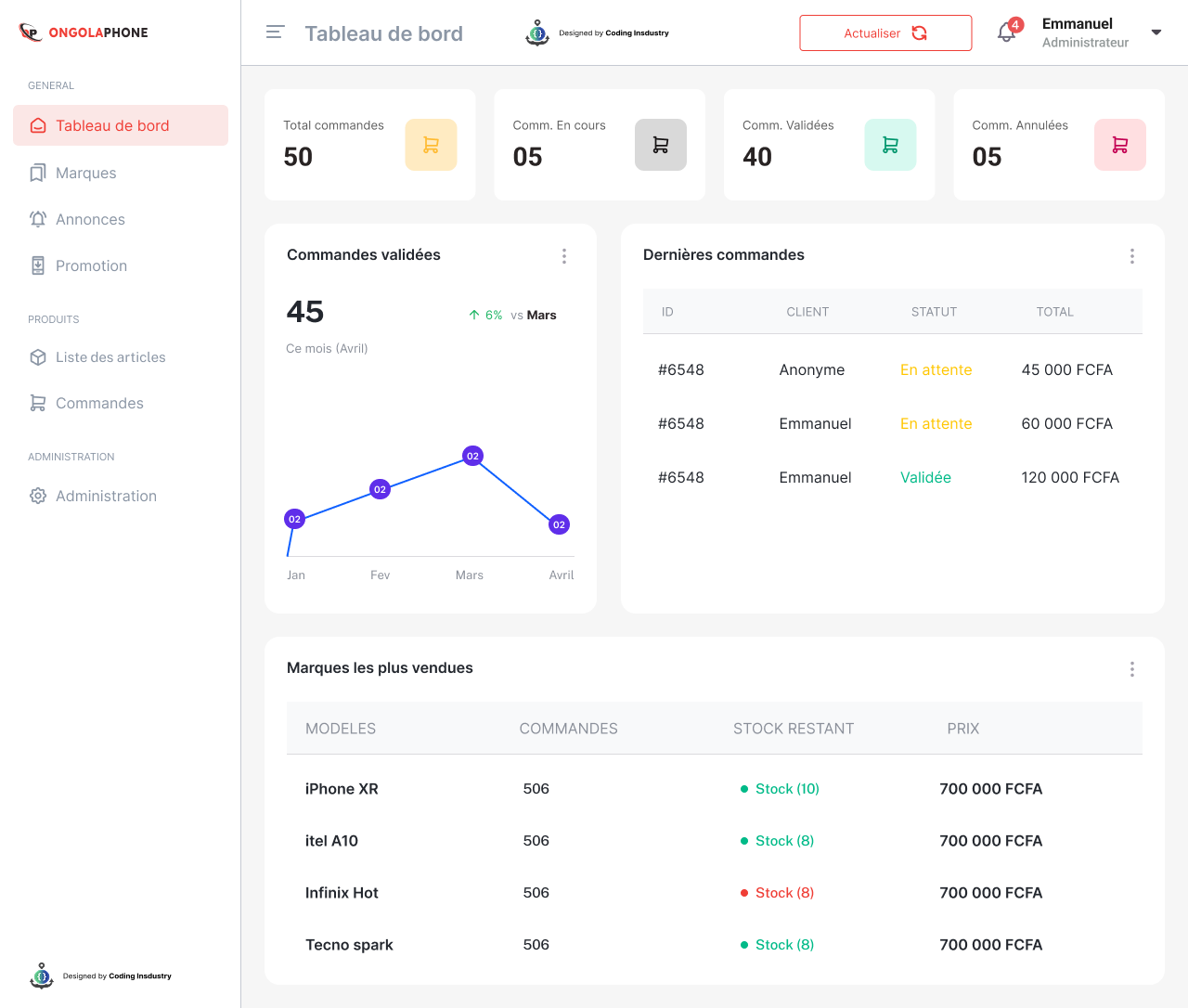This screenshot has height=1008, width=1188.
Task: Open the Annonces sidebar item
Action: pyautogui.click(x=90, y=219)
